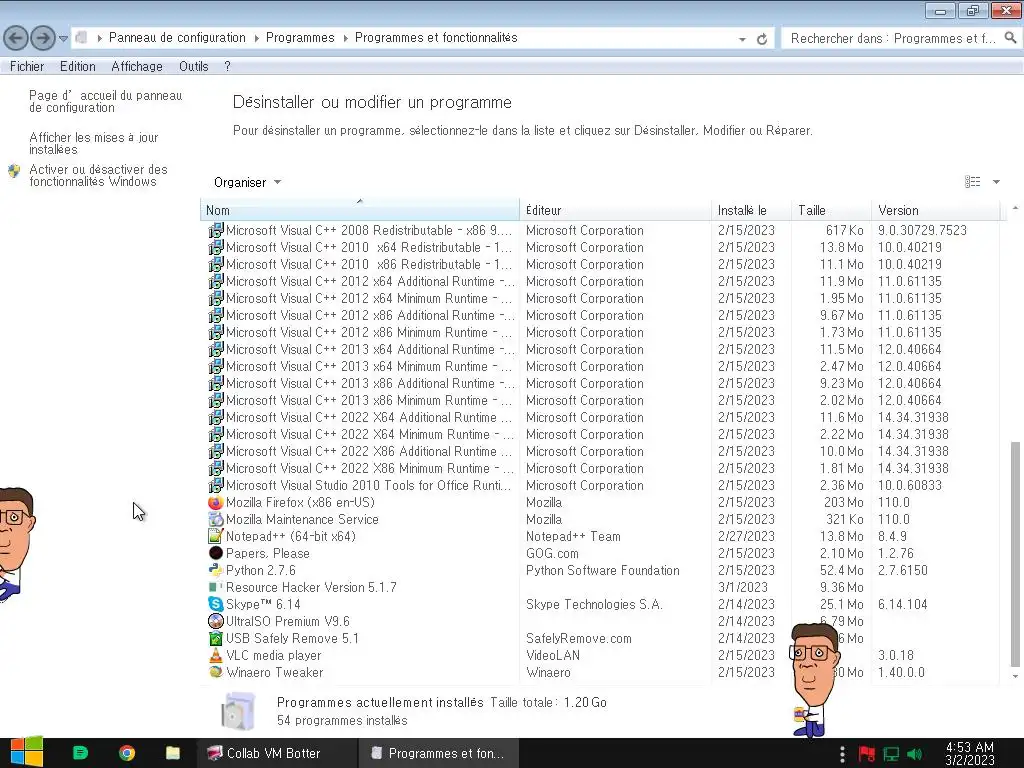This screenshot has height=768, width=1024.
Task: Open the Fichier menu
Action: pos(27,66)
